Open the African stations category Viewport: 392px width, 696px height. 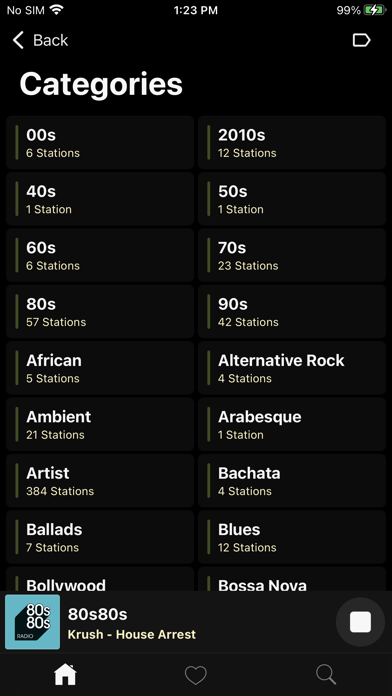click(100, 368)
